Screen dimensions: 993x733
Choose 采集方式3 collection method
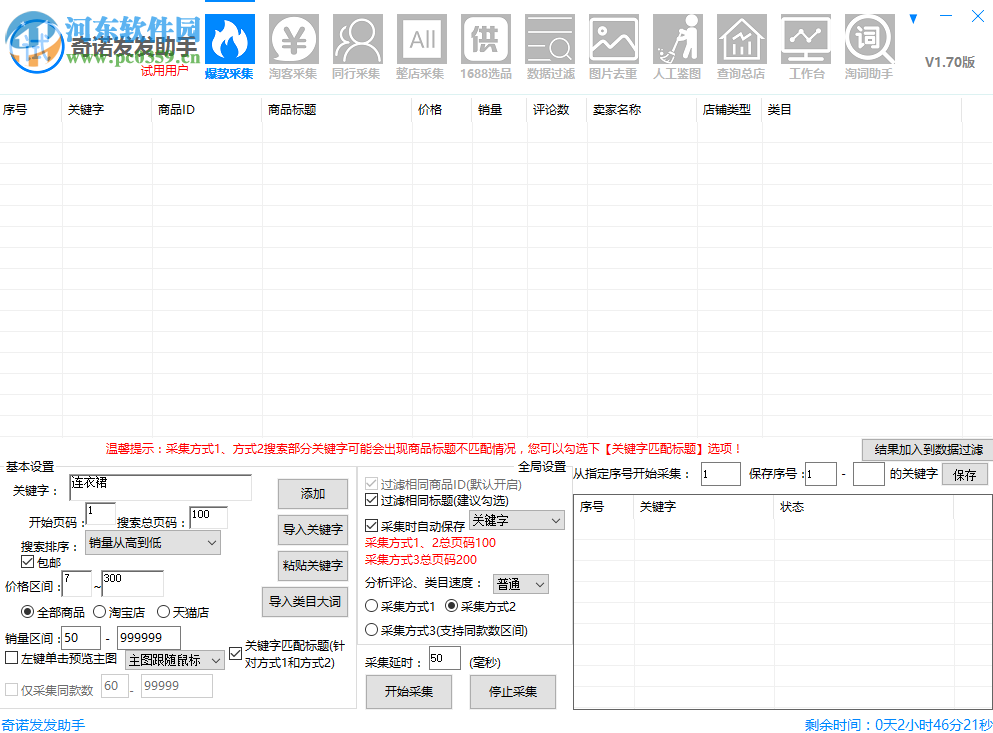pyautogui.click(x=370, y=630)
